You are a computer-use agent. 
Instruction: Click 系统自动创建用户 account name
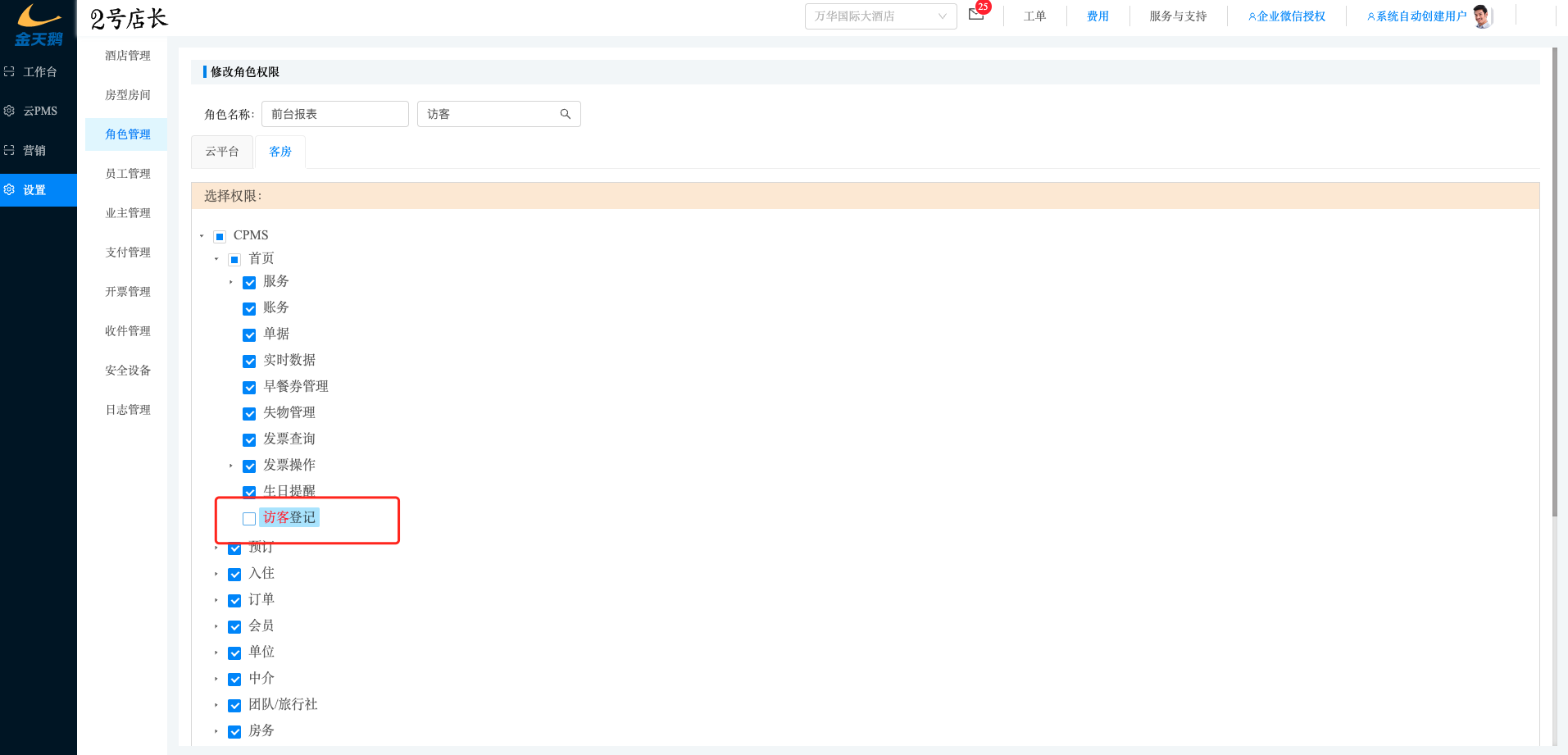(1416, 16)
